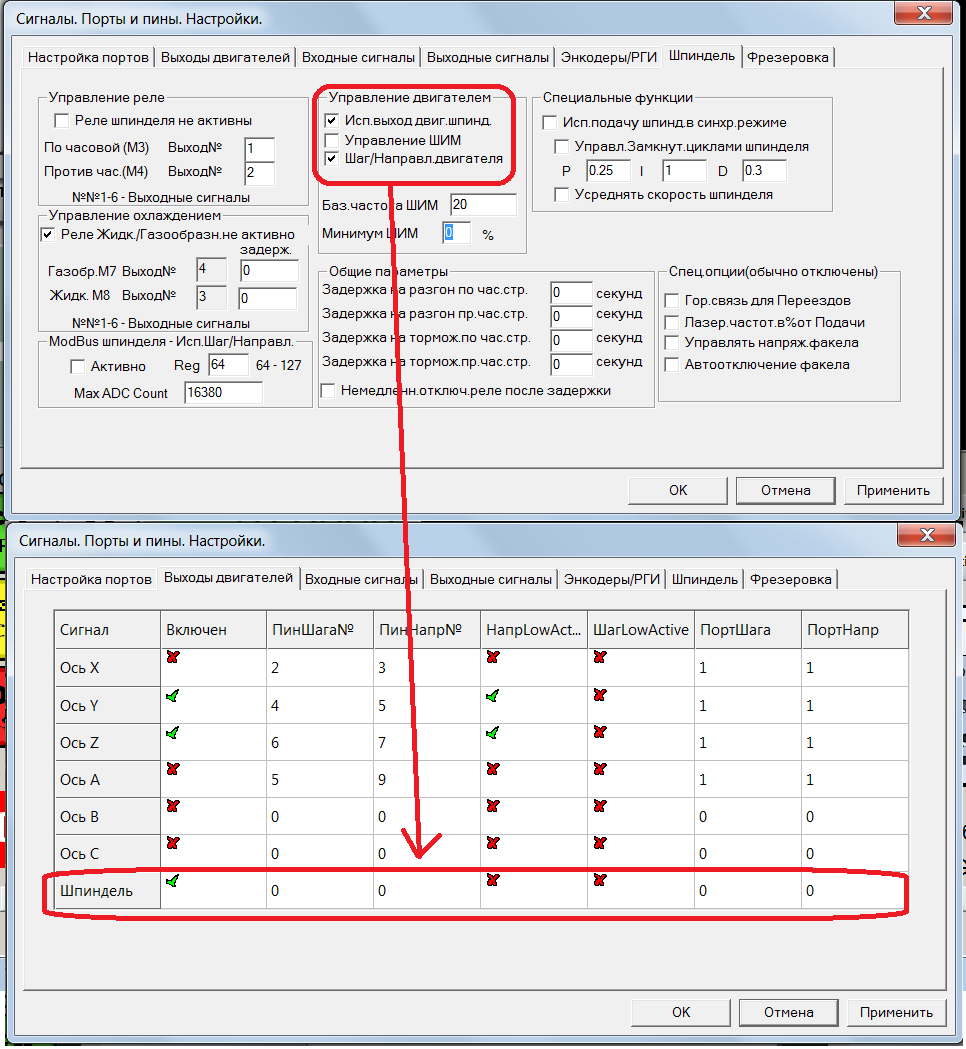Open Выходные сигналы tab in top window

point(488,58)
